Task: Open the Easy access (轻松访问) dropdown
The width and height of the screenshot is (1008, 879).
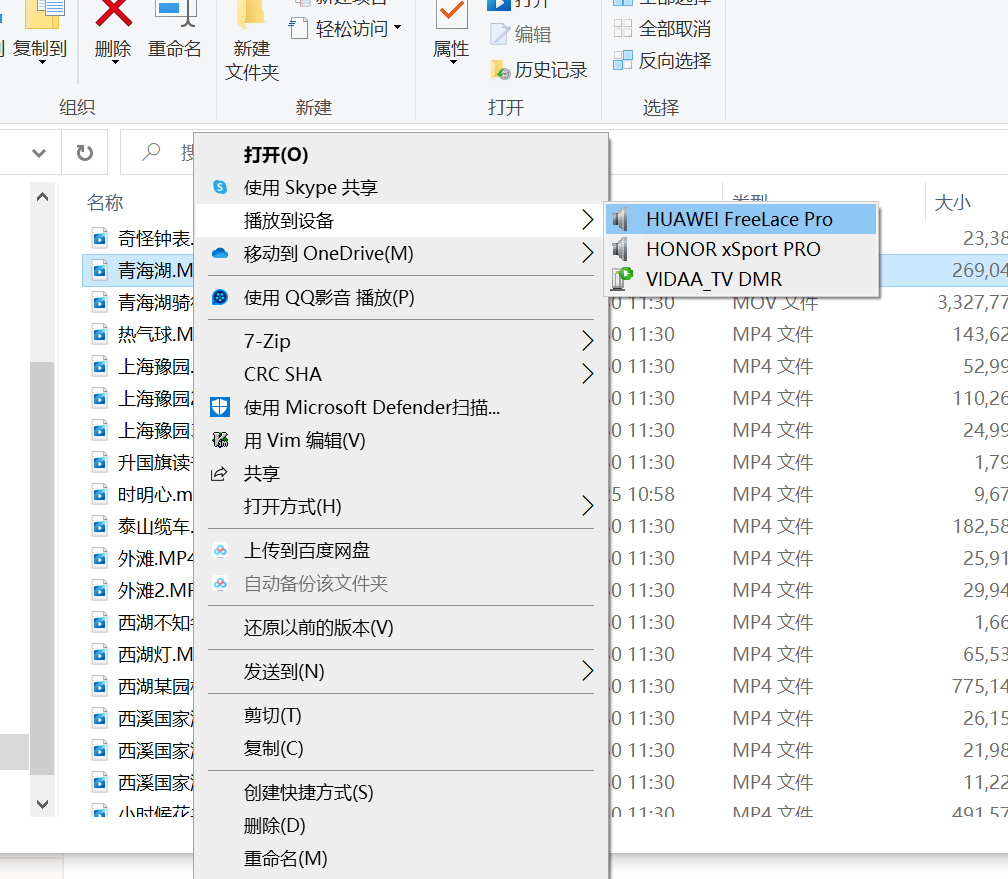Action: tap(346, 28)
